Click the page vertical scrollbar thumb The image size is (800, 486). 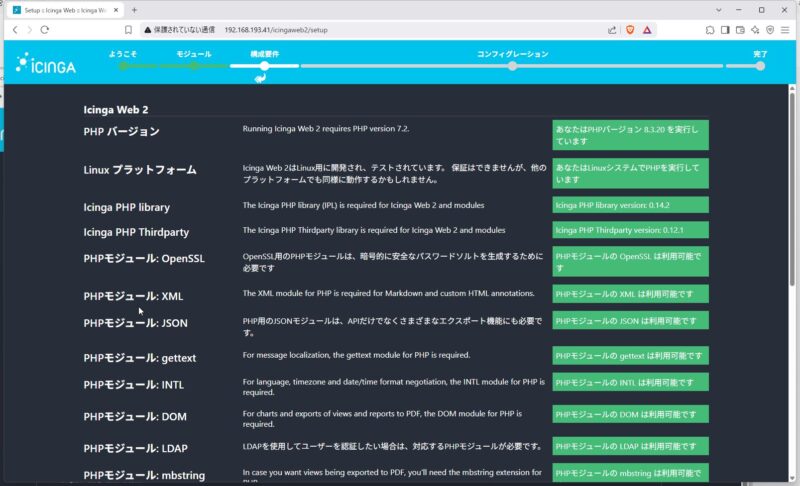(x=792, y=189)
